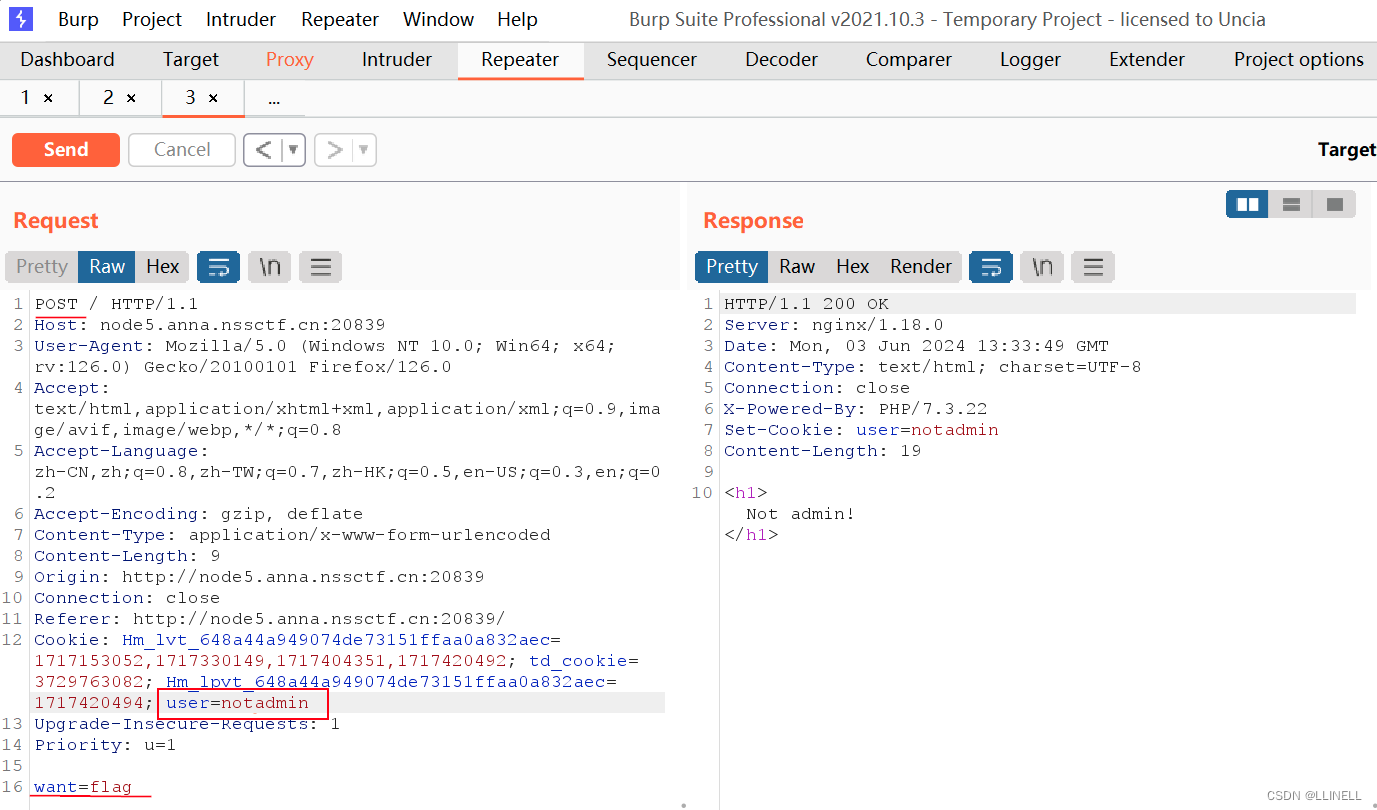The width and height of the screenshot is (1377, 810).
Task: Click the Cancel button
Action: point(182,150)
